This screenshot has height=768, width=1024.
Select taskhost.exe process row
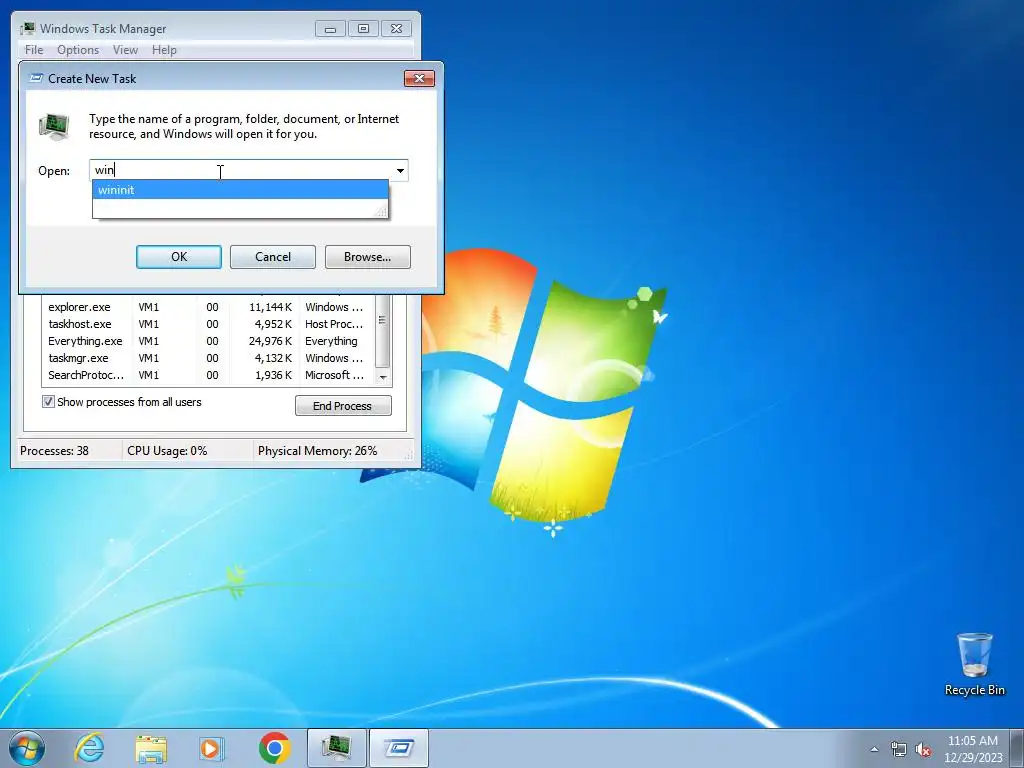208,324
